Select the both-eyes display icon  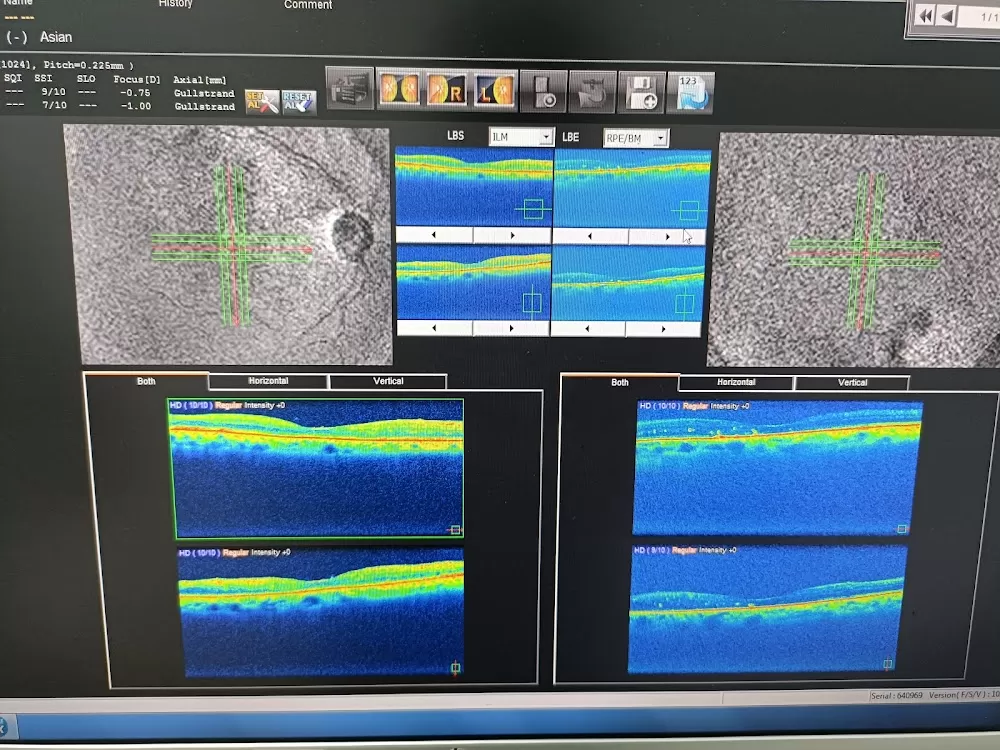pyautogui.click(x=399, y=89)
